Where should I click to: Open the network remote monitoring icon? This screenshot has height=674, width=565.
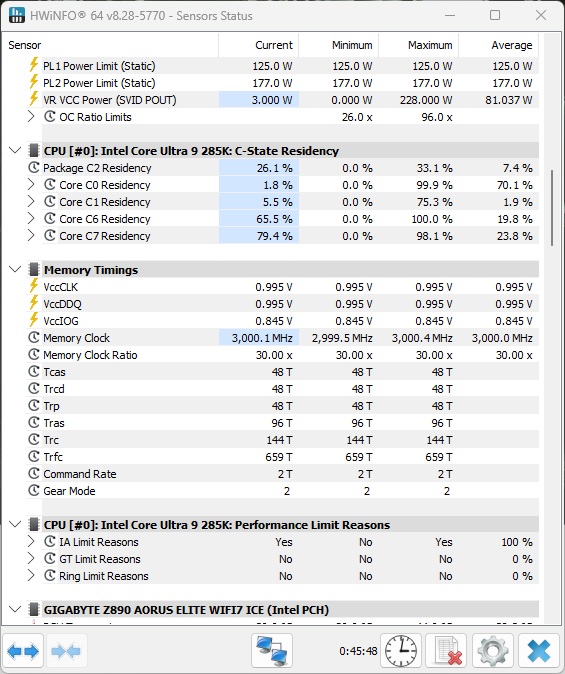272,651
